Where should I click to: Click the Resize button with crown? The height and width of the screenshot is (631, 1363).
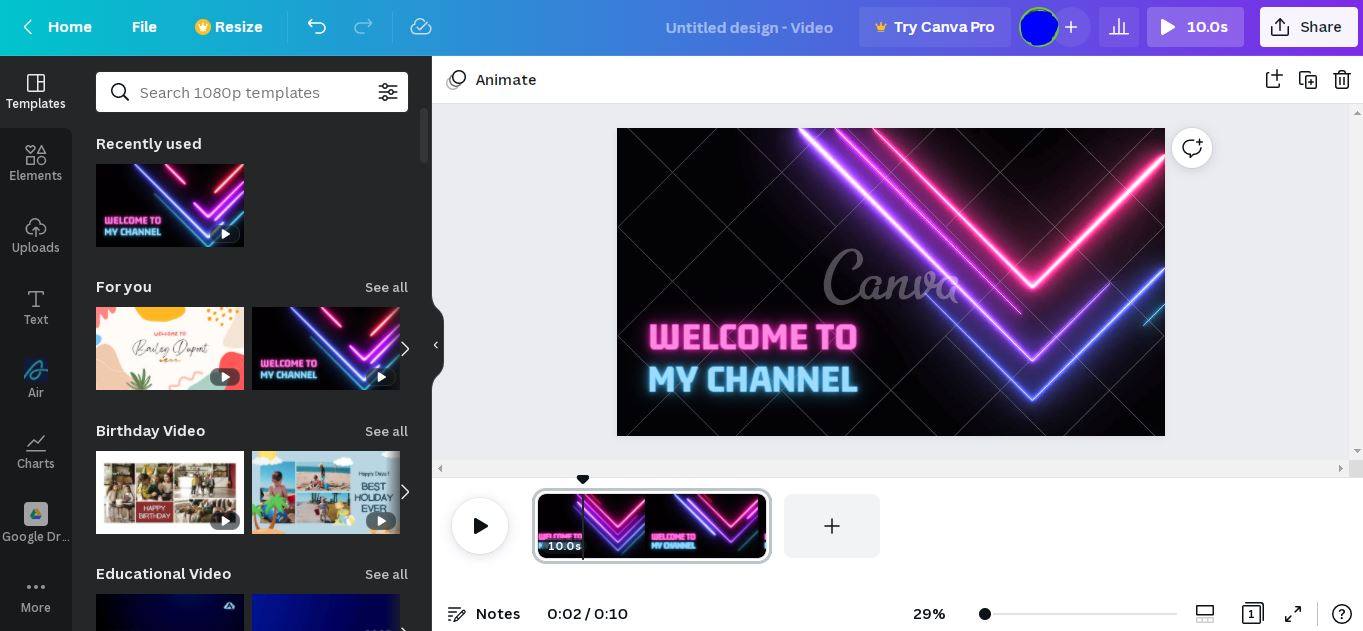pyautogui.click(x=229, y=27)
